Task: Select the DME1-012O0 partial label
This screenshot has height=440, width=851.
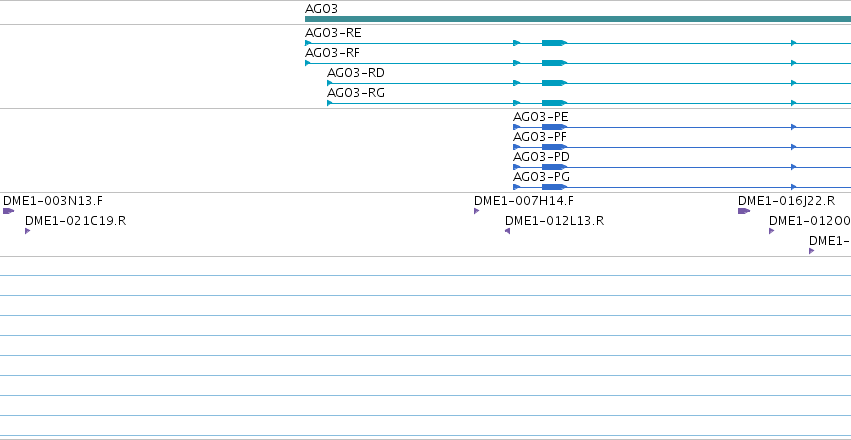Action: point(810,221)
